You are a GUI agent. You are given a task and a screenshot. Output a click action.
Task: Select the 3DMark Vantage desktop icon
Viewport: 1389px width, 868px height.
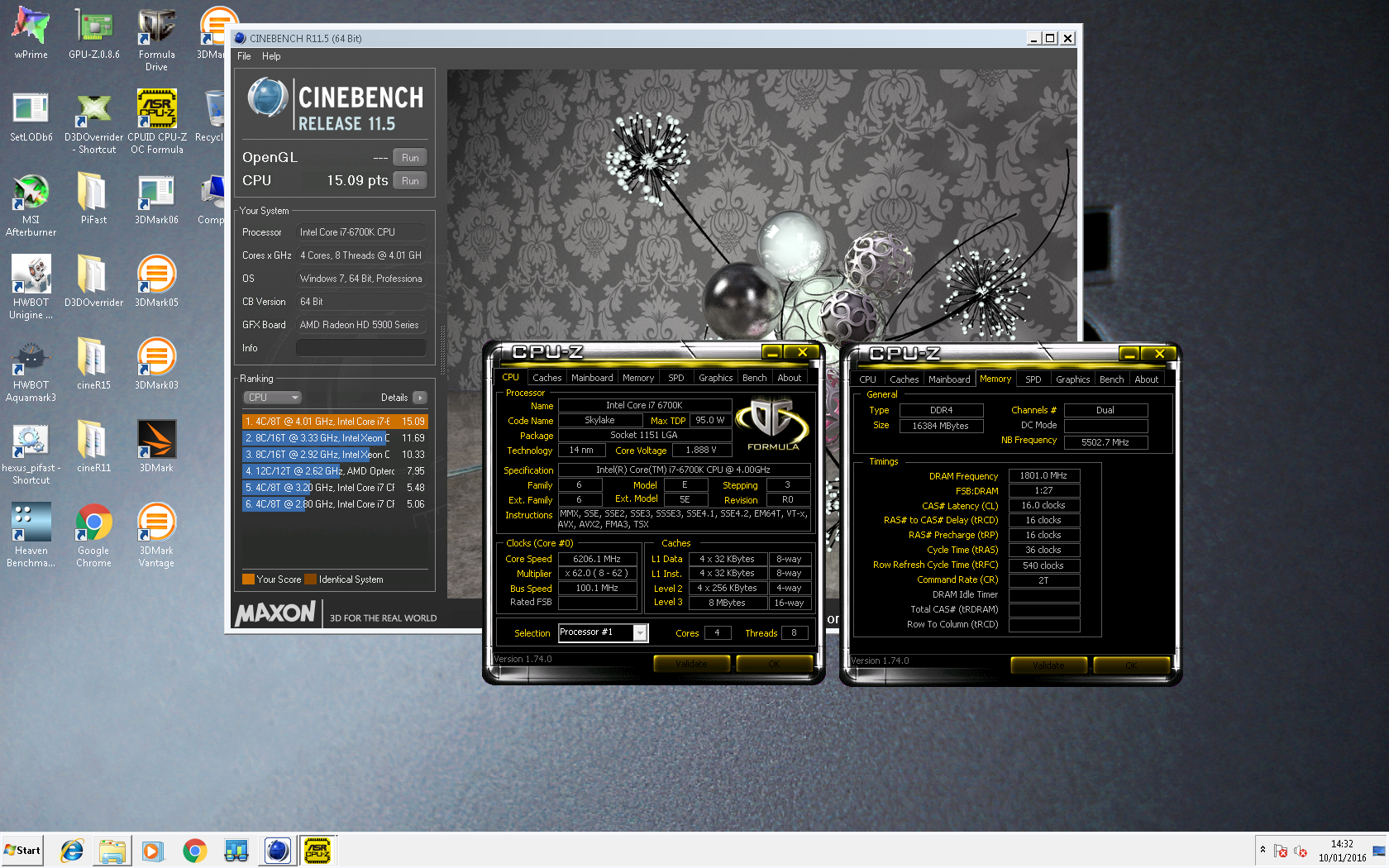tap(156, 535)
